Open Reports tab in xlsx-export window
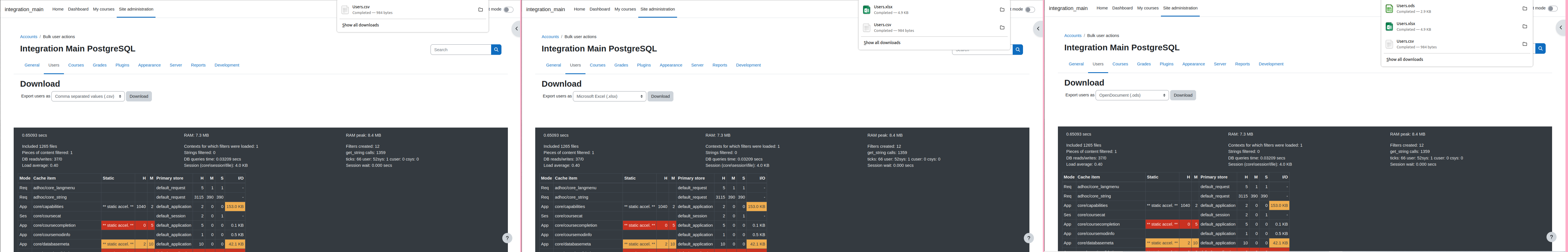 point(720,65)
